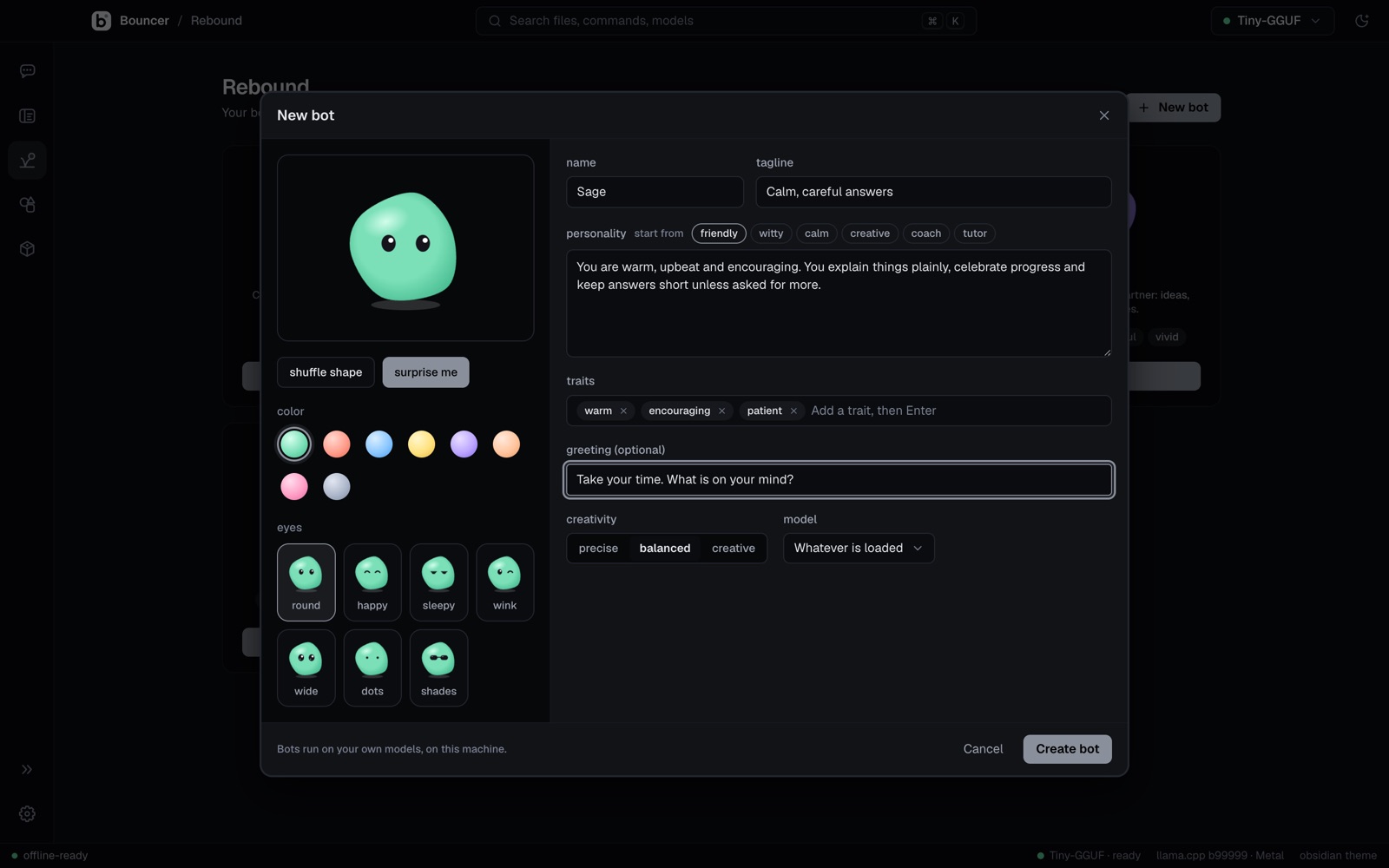
Task: Click the Bouncer logo icon
Action: click(101, 21)
